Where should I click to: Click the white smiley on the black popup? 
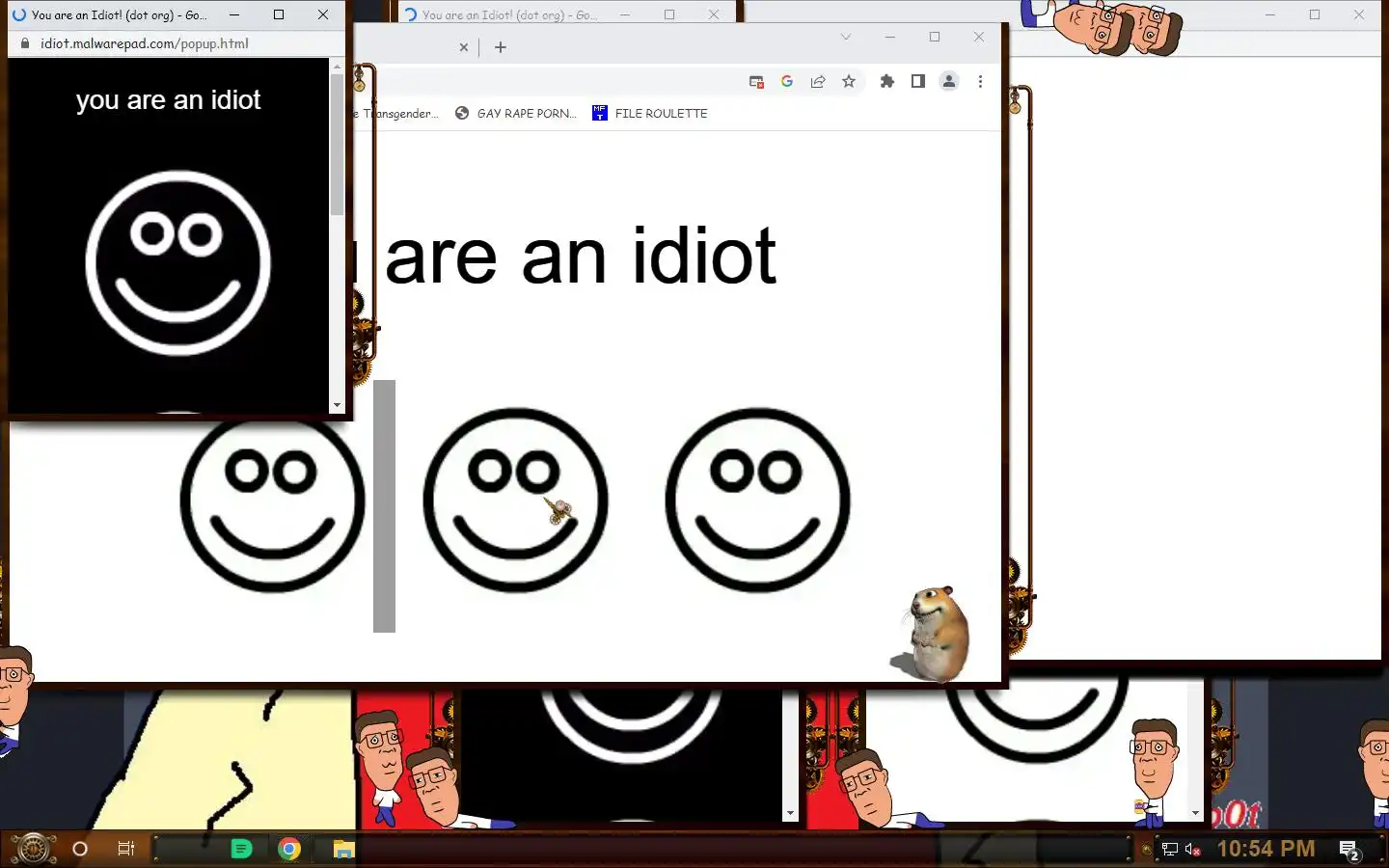click(x=177, y=263)
